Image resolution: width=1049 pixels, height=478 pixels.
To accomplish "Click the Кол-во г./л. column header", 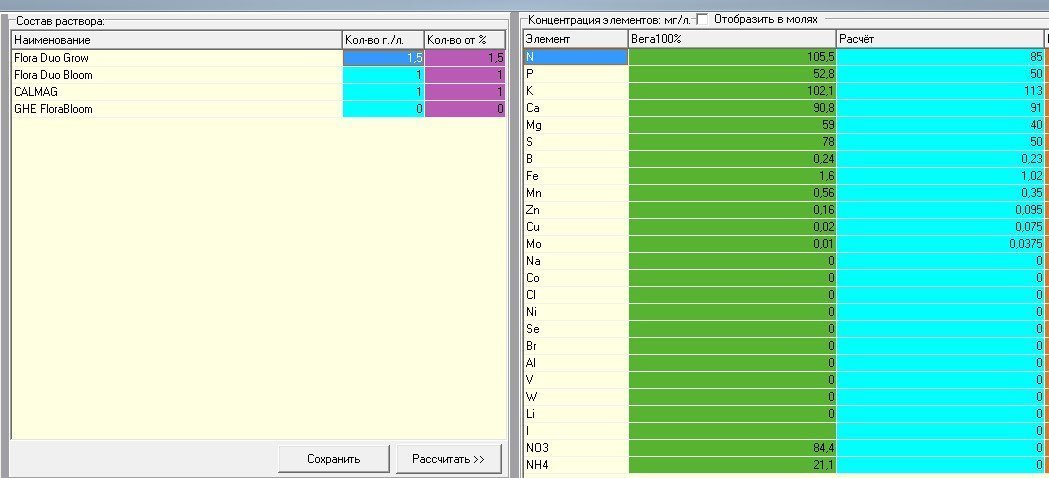I will pos(383,39).
